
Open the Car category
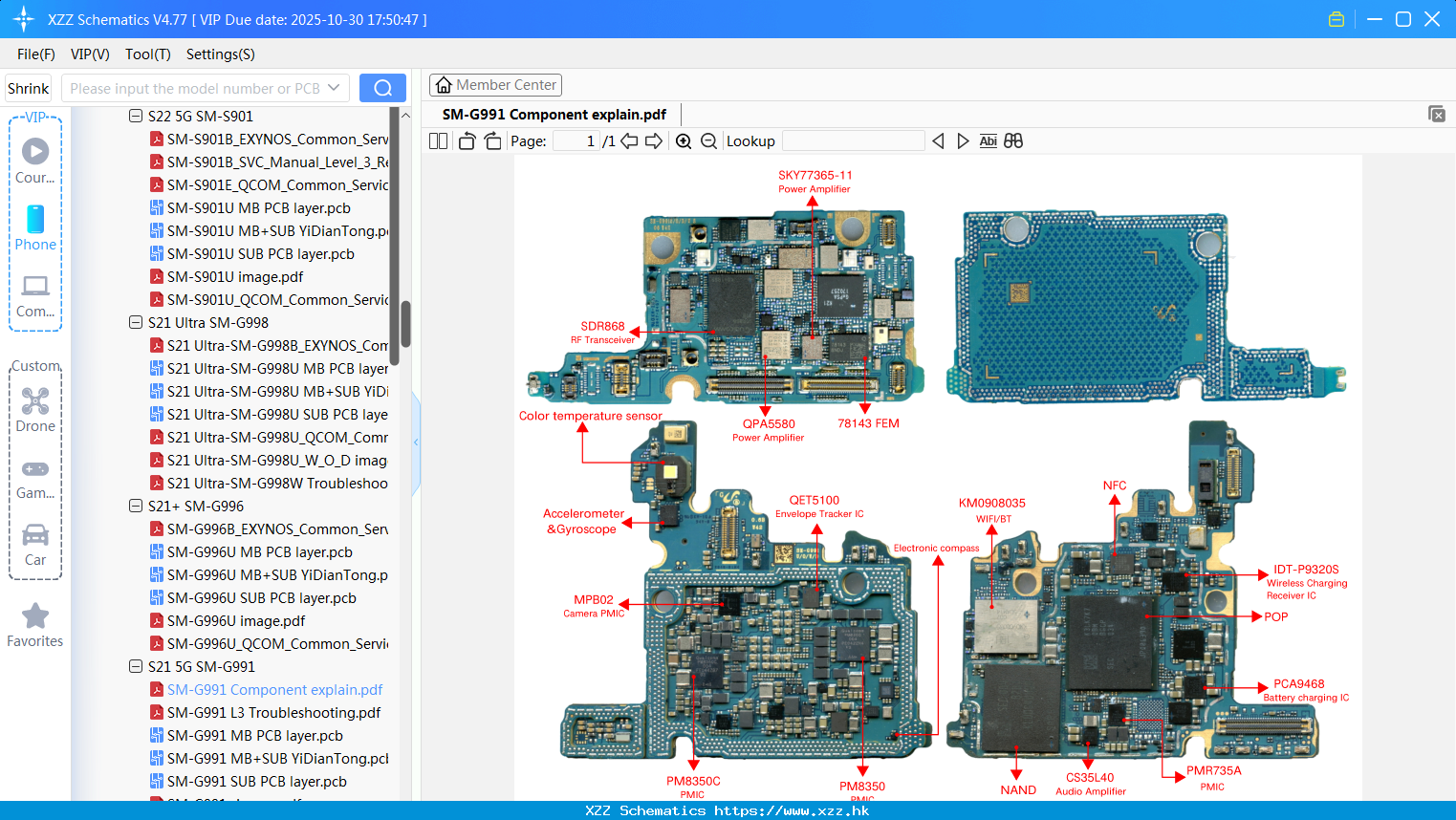(x=35, y=545)
